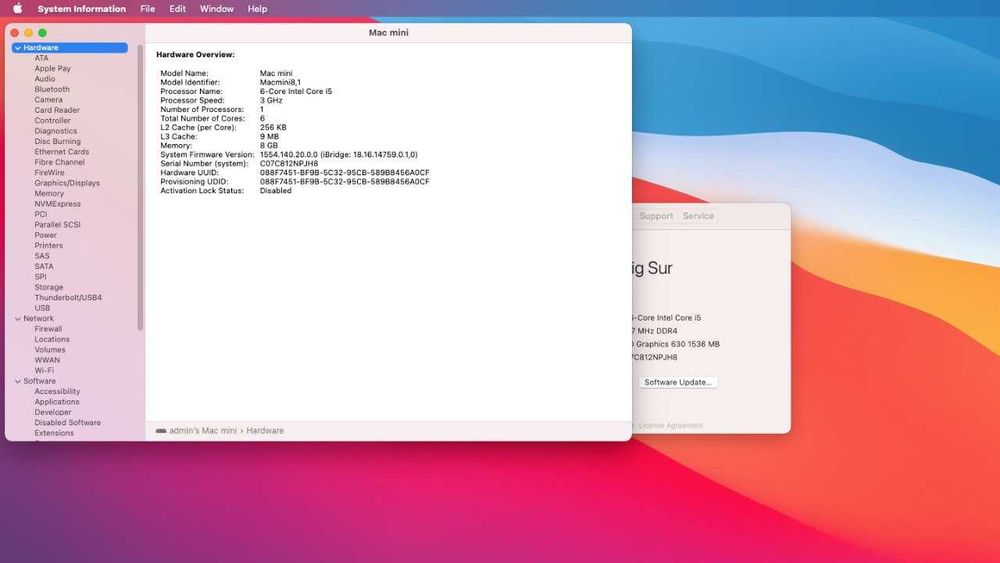This screenshot has width=1000, height=563.
Task: Select USB in the sidebar
Action: tap(42, 308)
